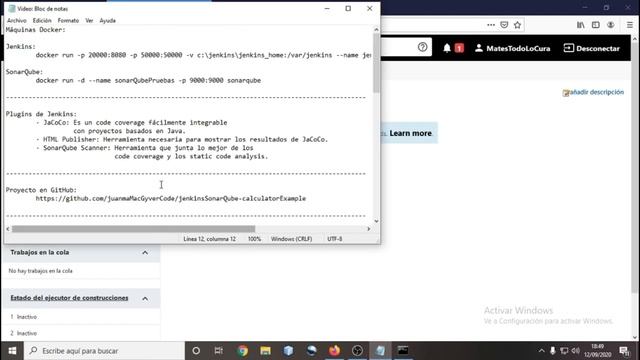This screenshot has height=360, width=640.
Task: Open Cortana circle icon
Action: [x=196, y=351]
